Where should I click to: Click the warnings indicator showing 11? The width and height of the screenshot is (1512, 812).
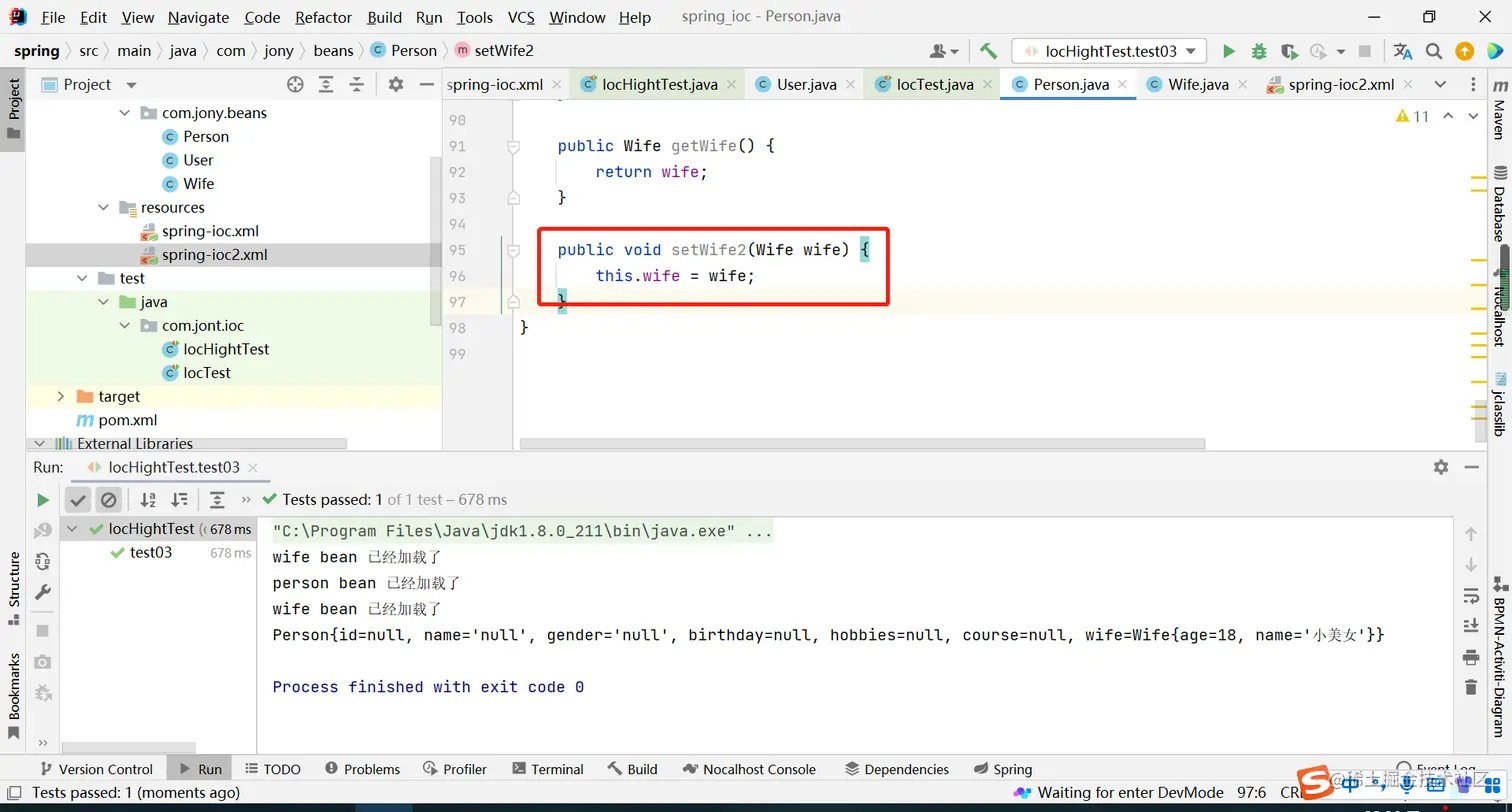pos(1413,117)
